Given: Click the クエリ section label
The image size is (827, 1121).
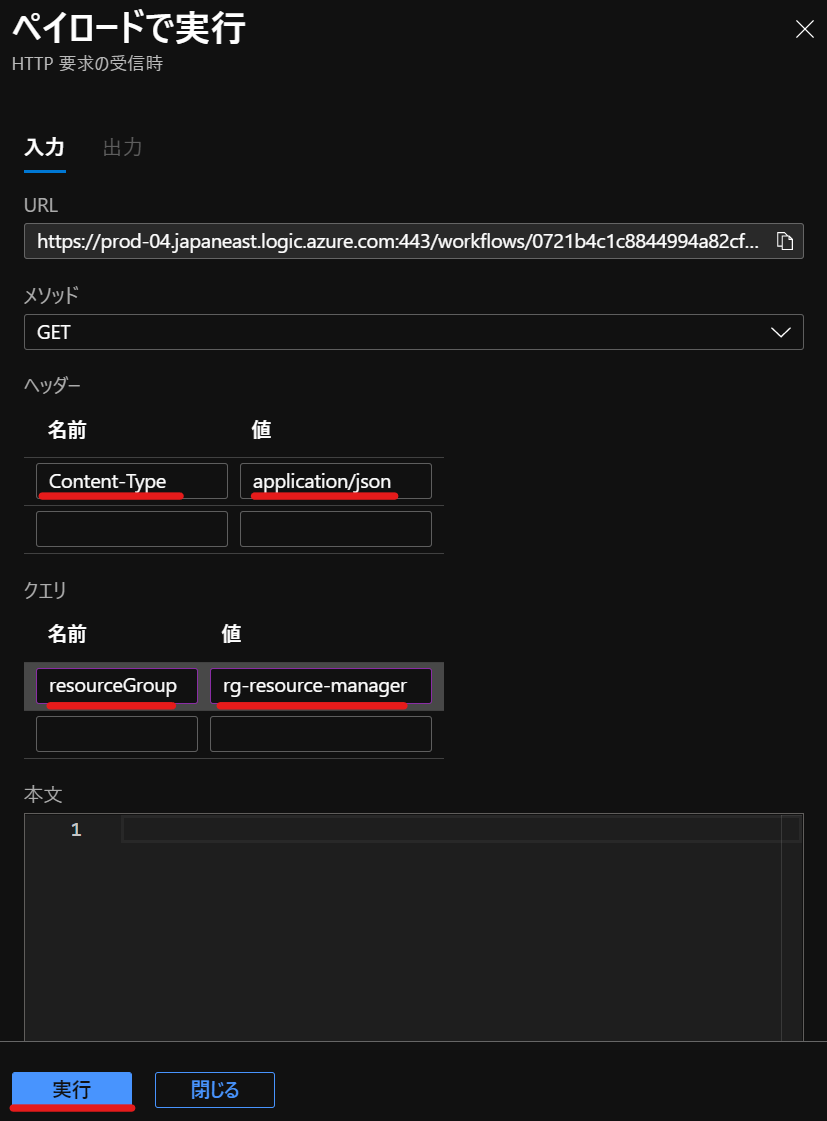Looking at the screenshot, I should (46, 590).
